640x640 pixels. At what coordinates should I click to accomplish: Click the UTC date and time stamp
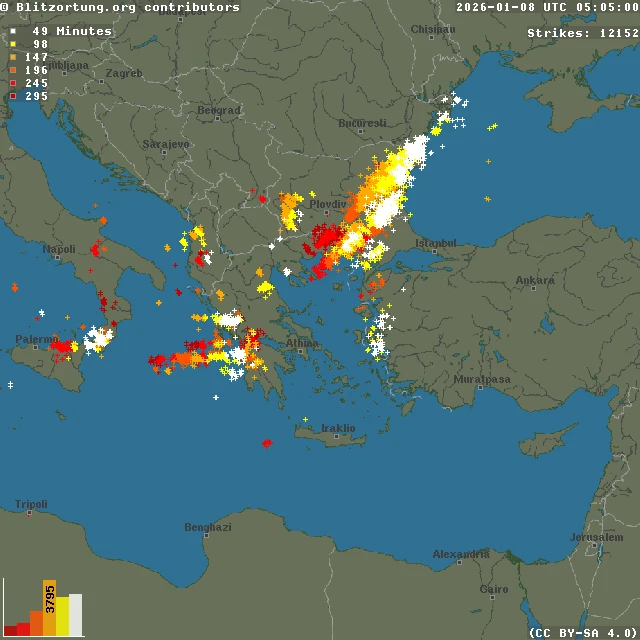547,7
